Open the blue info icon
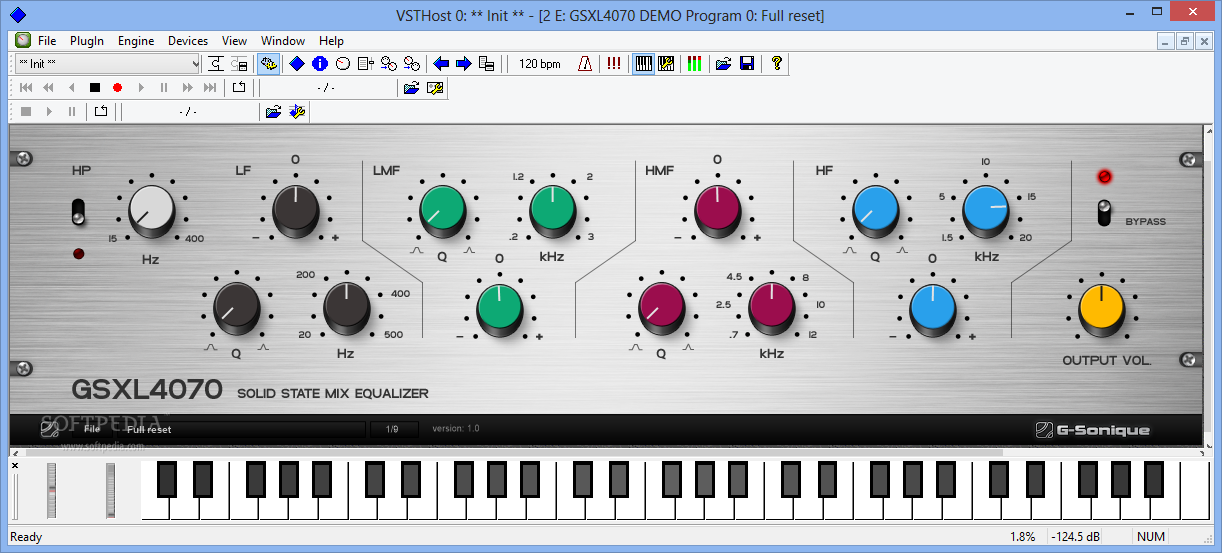 click(x=319, y=64)
